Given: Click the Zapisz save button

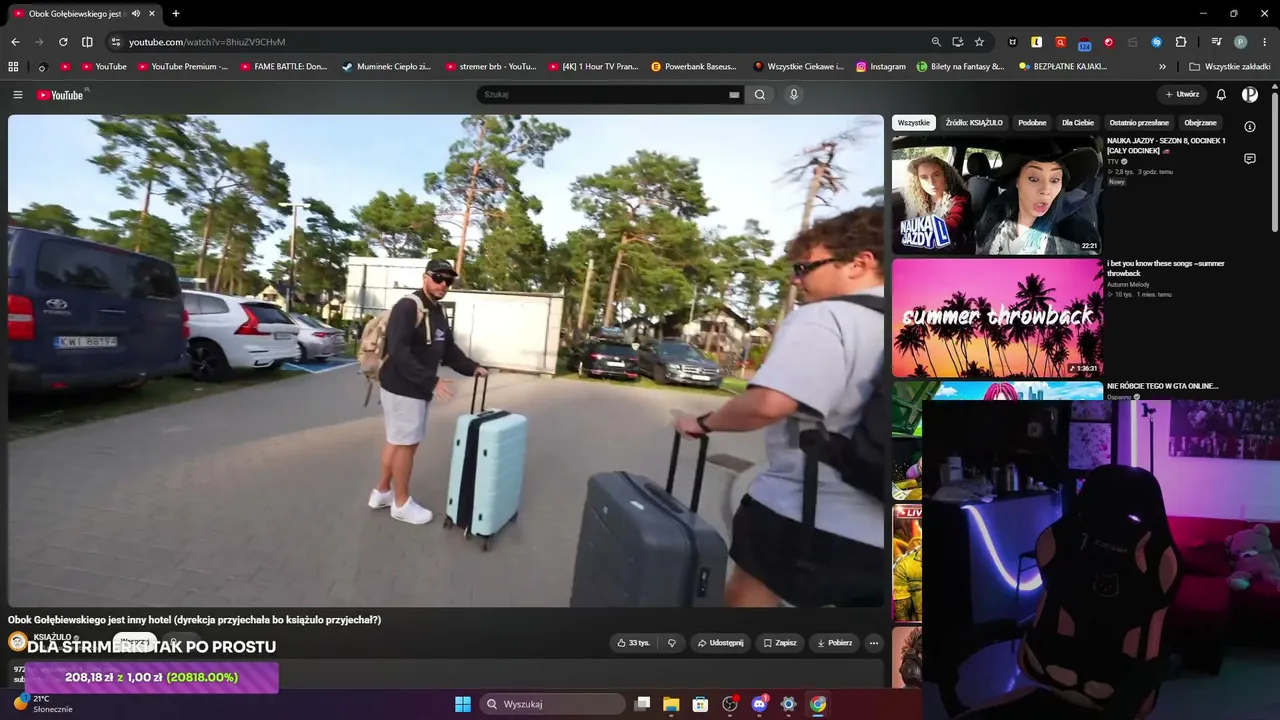Looking at the screenshot, I should point(780,643).
